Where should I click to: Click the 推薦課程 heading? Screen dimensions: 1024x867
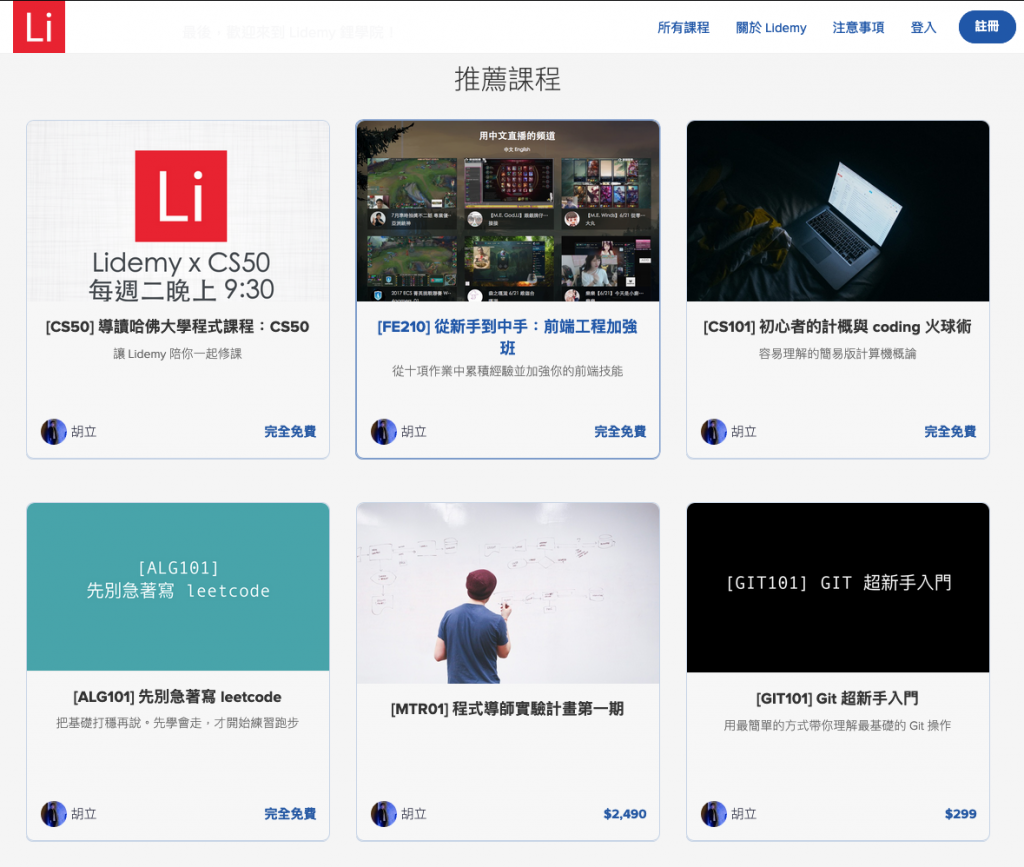click(507, 79)
